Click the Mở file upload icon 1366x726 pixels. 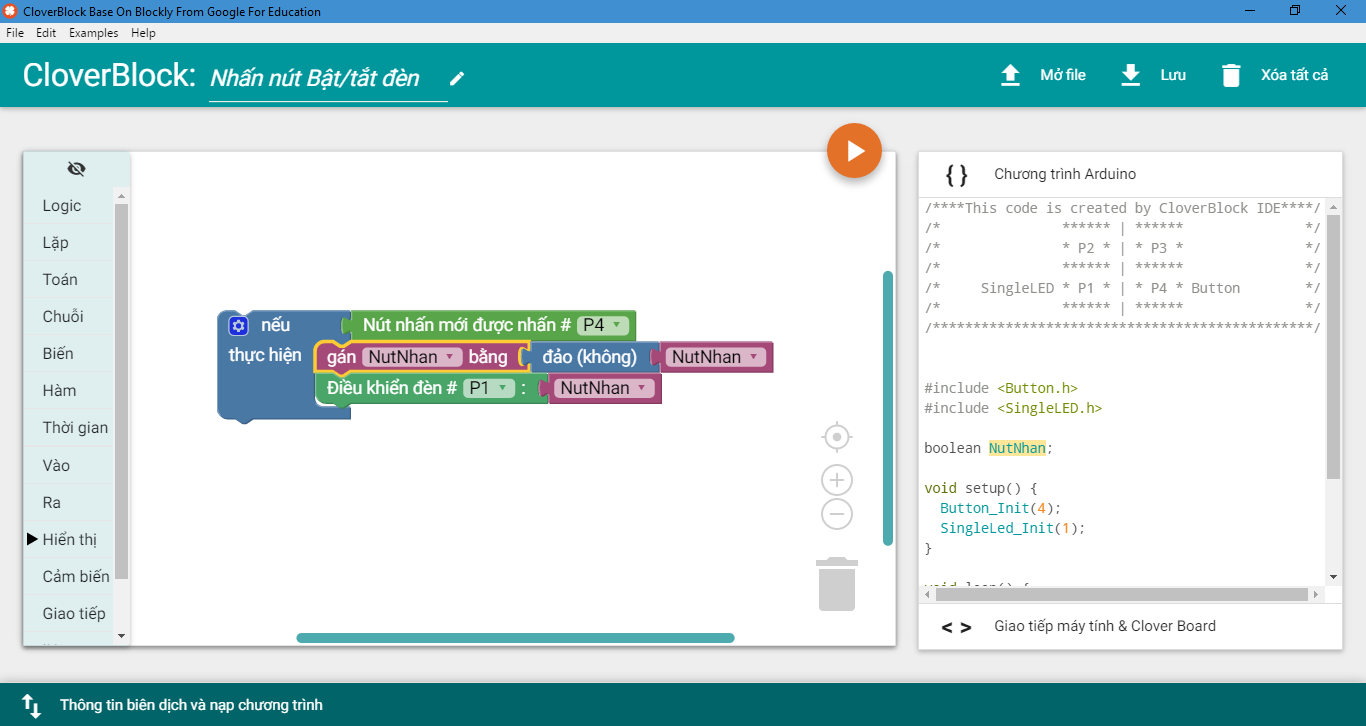coord(1011,75)
